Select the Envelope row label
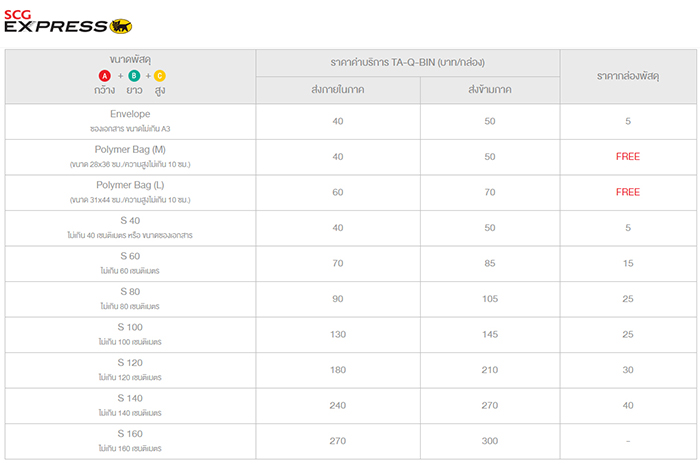The height and width of the screenshot is (466, 700). [x=130, y=114]
